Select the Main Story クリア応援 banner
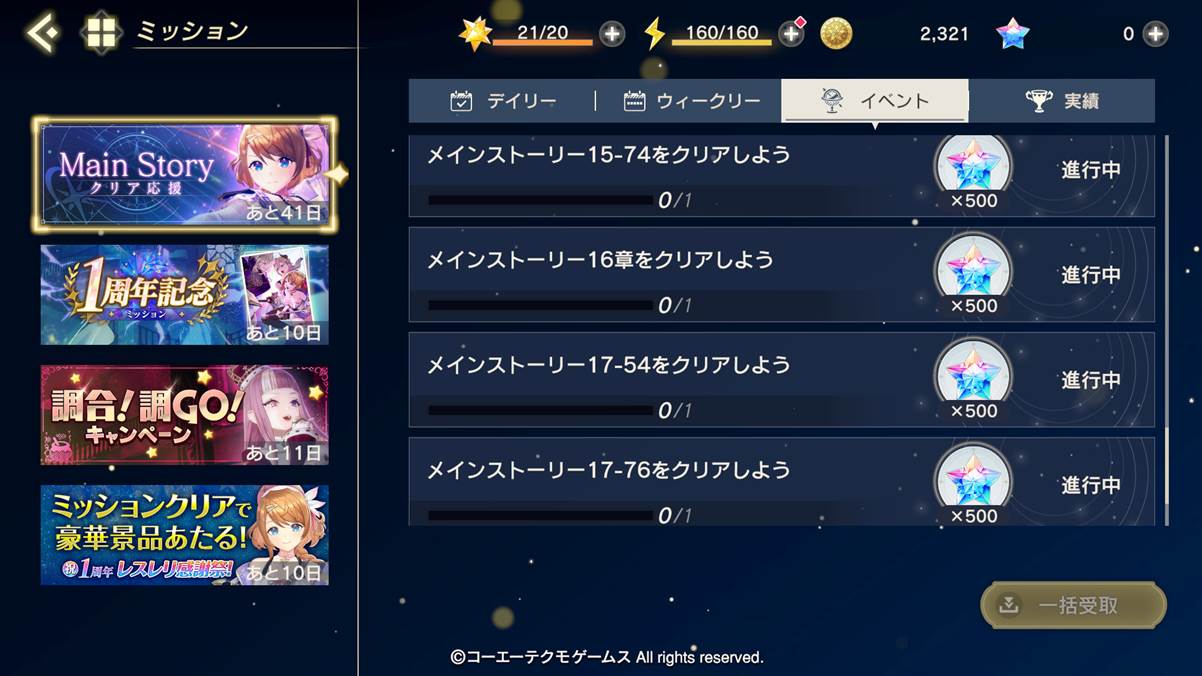 tap(184, 174)
